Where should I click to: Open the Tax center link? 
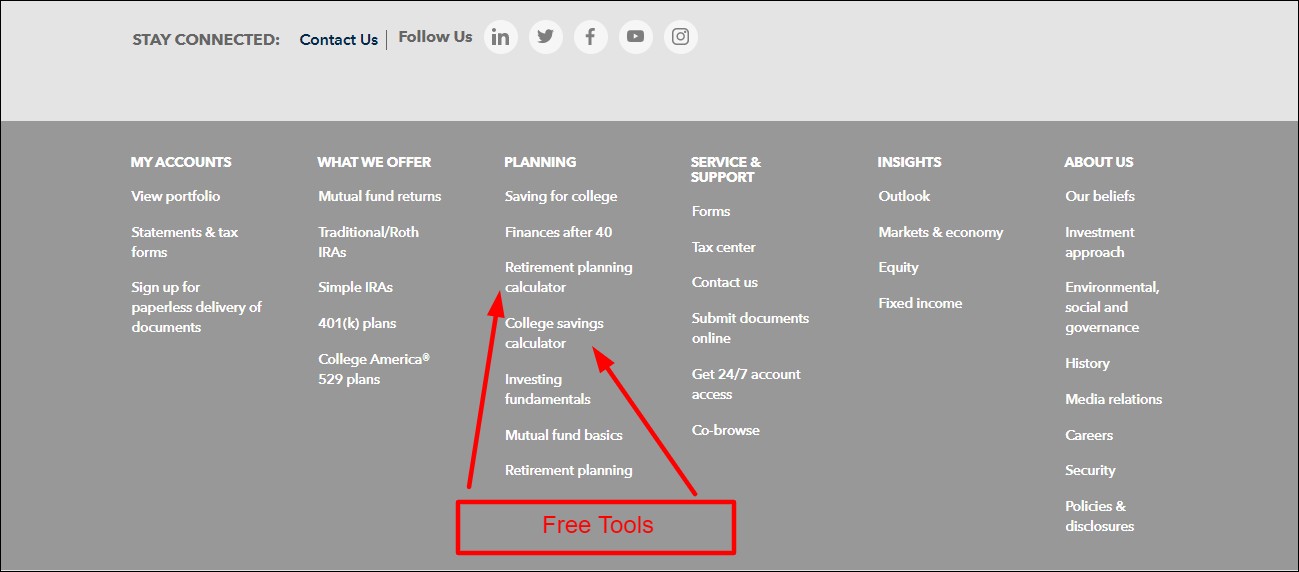(723, 247)
